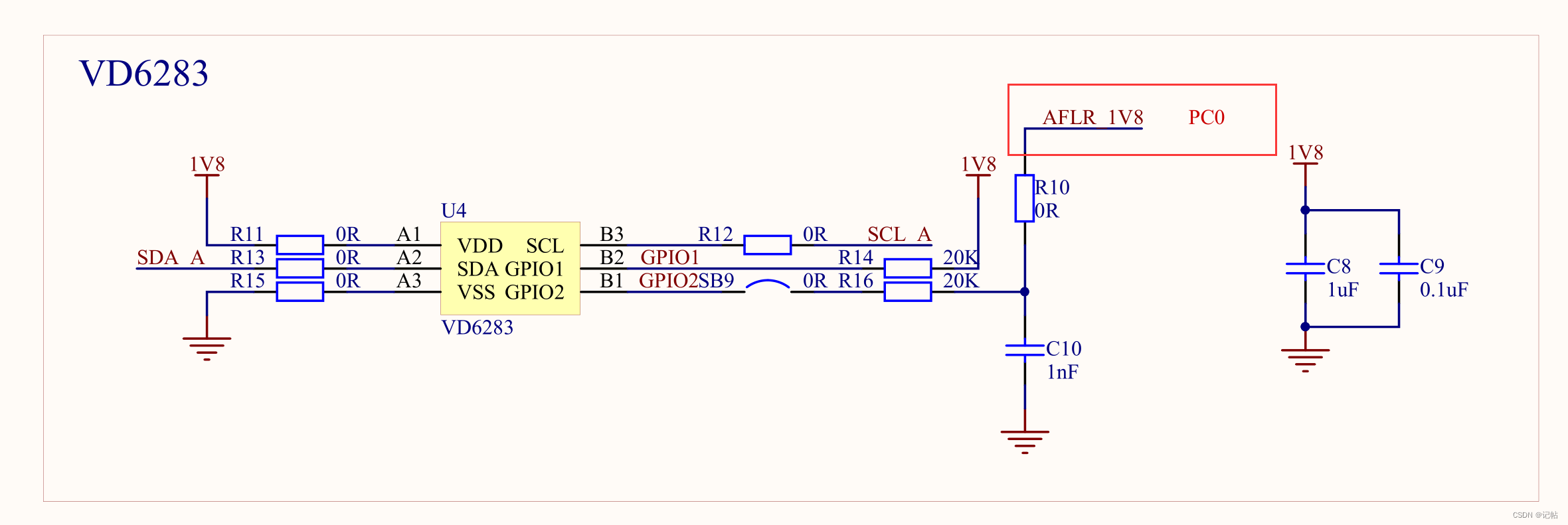Screen dimensions: 1568x525
Task: Select the vertical R10 resistor symbol
Action: [x=1024, y=198]
